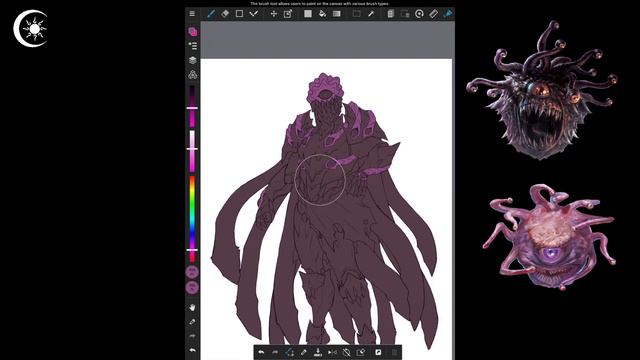Select the sidebar eyedropper tool

pyautogui.click(x=192, y=322)
